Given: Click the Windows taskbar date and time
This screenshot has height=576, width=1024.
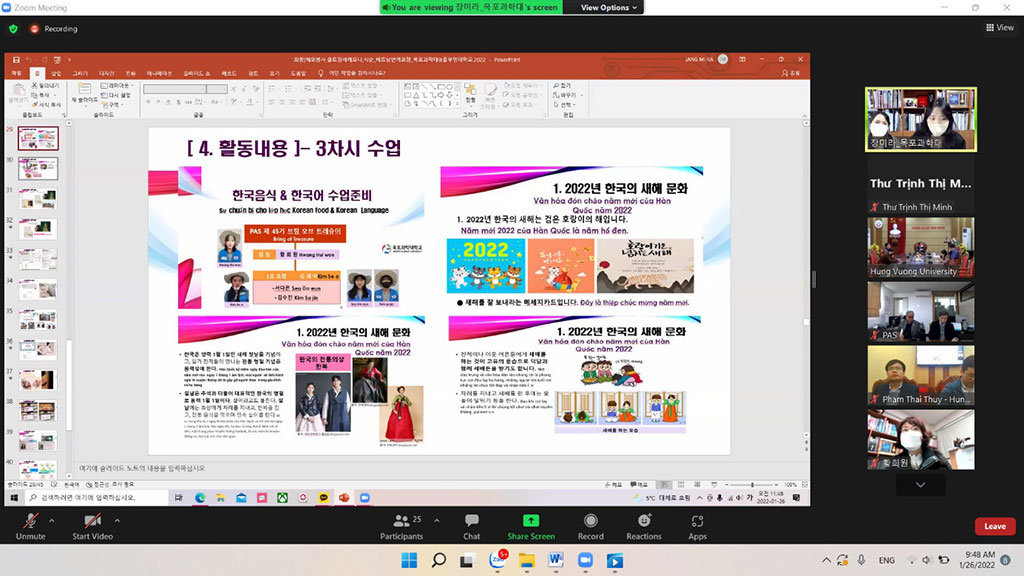Looking at the screenshot, I should click(976, 560).
